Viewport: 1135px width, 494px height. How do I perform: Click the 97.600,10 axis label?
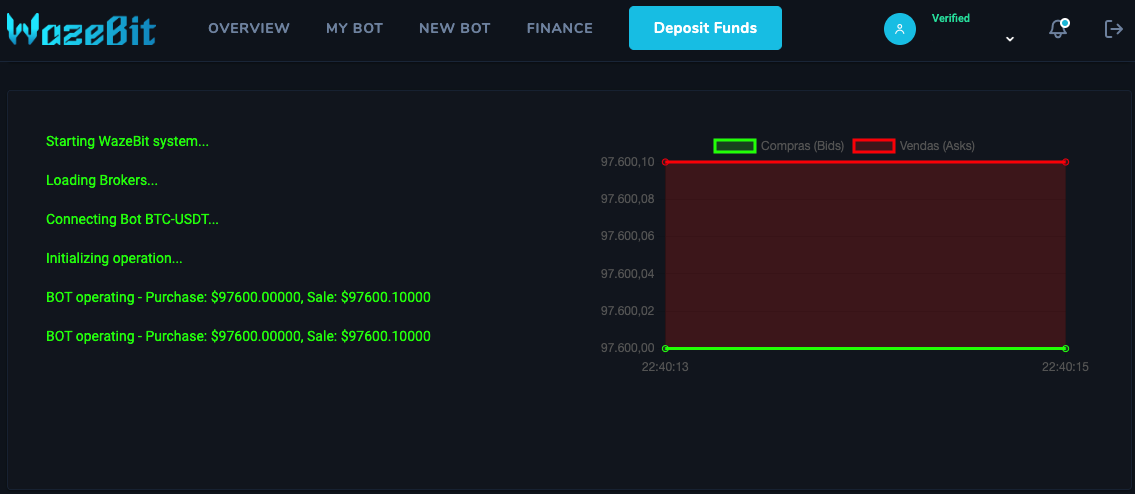point(627,162)
